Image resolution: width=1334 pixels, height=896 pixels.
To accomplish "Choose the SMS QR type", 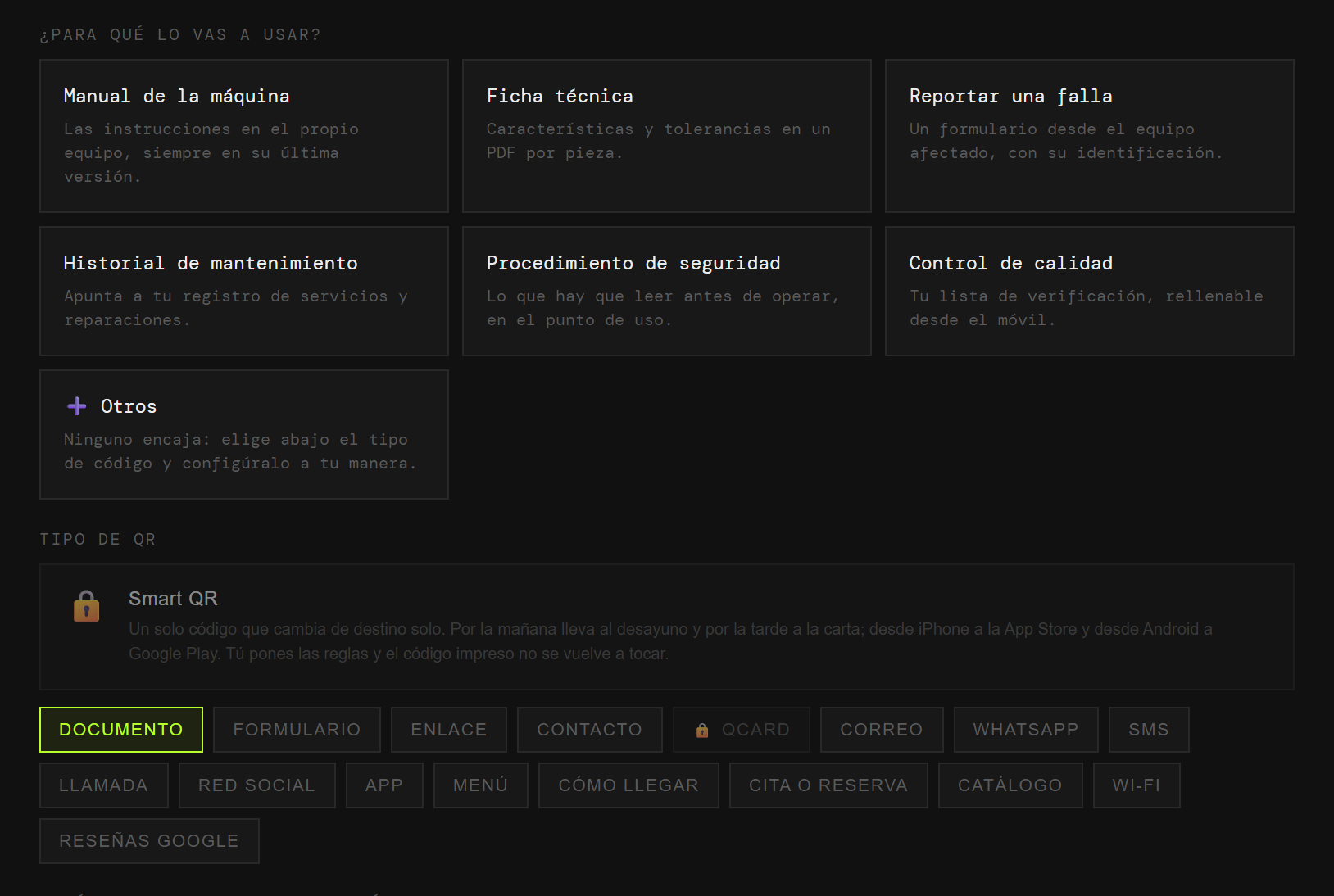I will pyautogui.click(x=1149, y=730).
